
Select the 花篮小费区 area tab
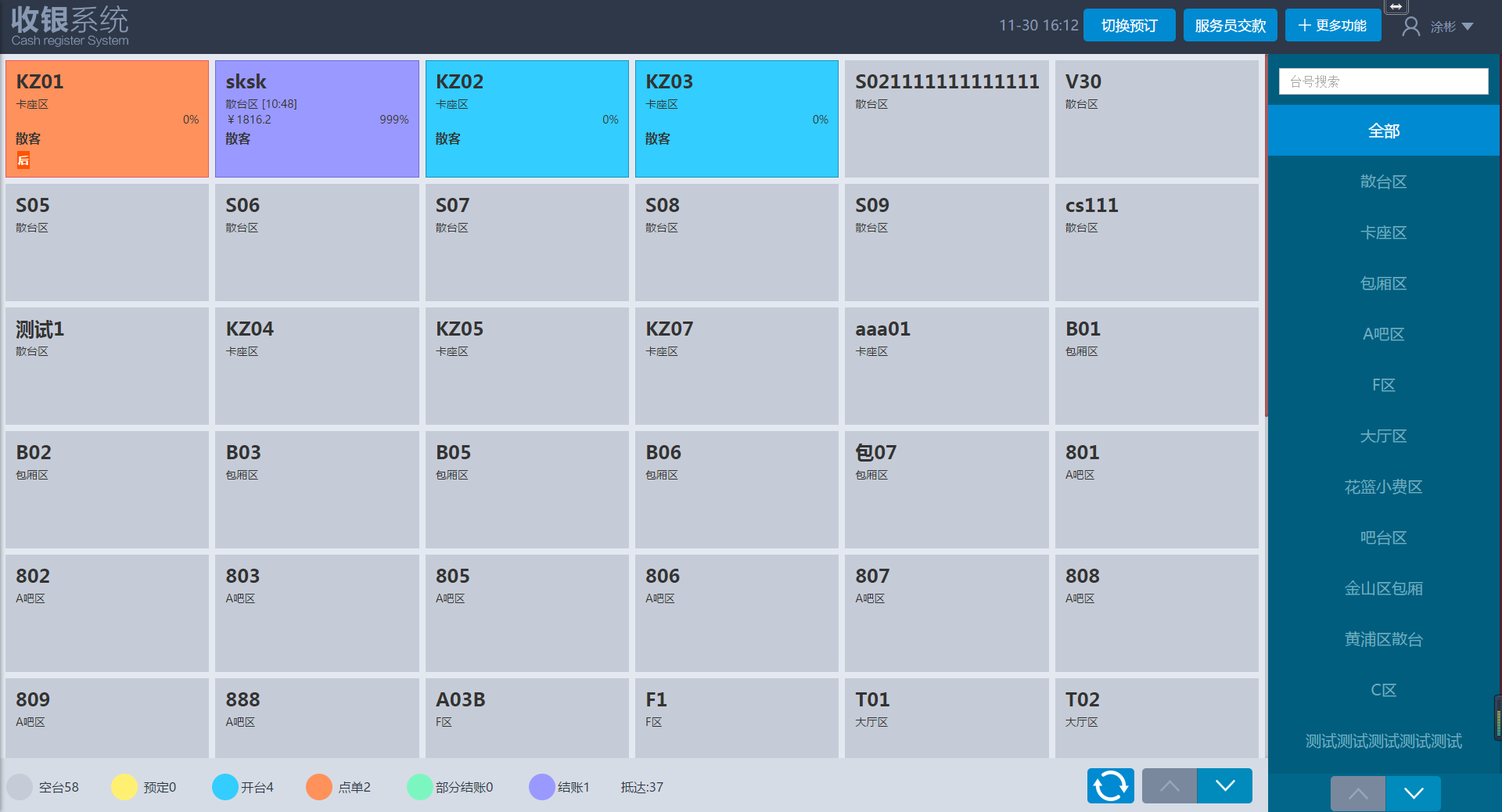pyautogui.click(x=1383, y=487)
